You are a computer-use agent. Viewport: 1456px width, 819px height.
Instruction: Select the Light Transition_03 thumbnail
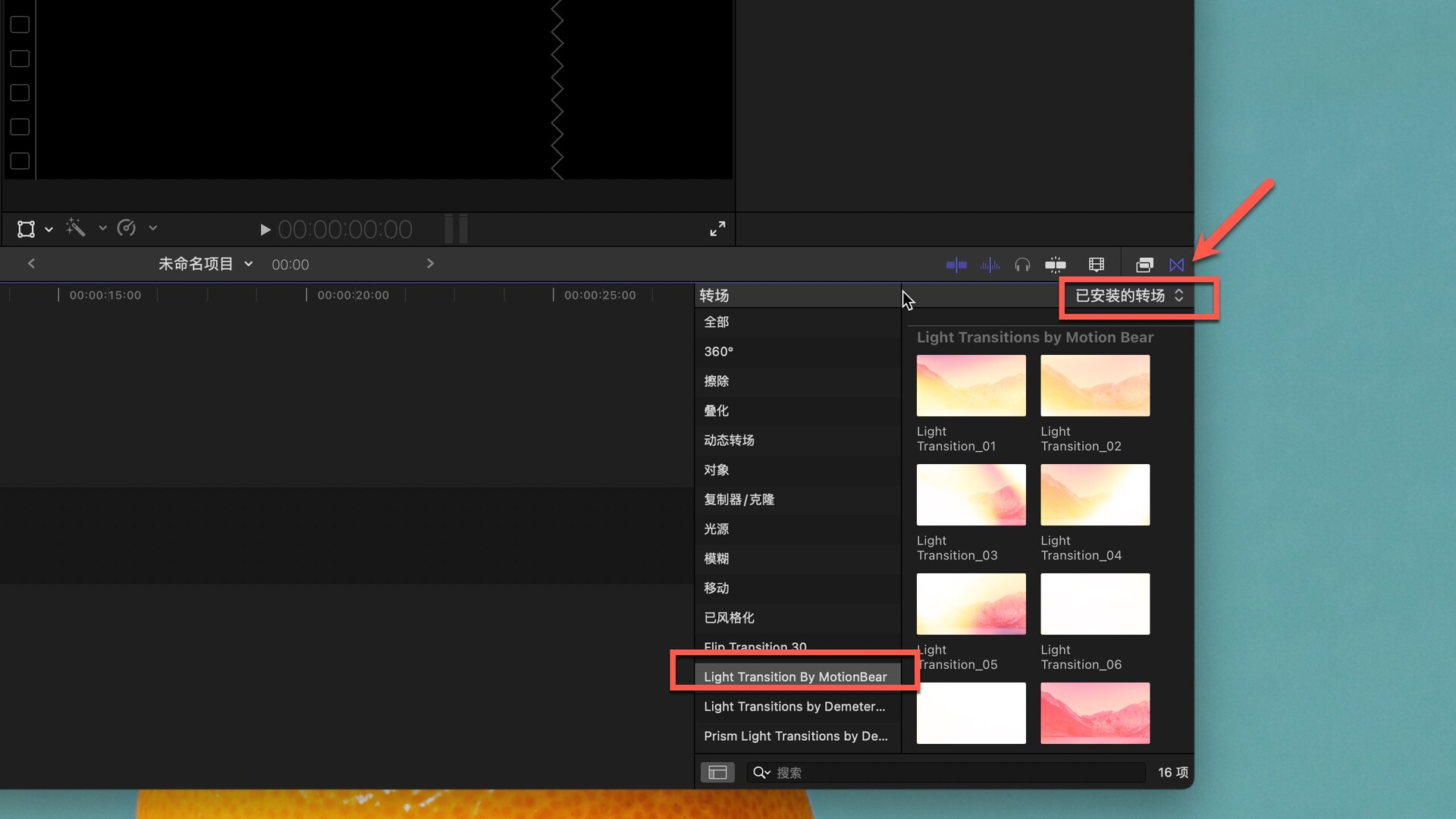coord(971,494)
